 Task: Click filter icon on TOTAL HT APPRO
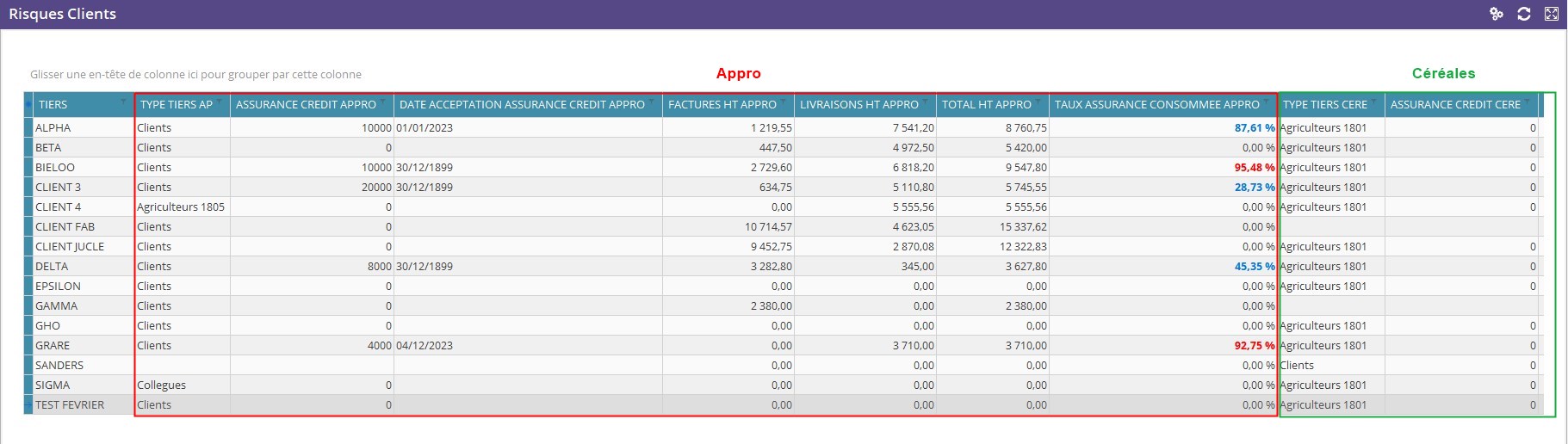1038,102
